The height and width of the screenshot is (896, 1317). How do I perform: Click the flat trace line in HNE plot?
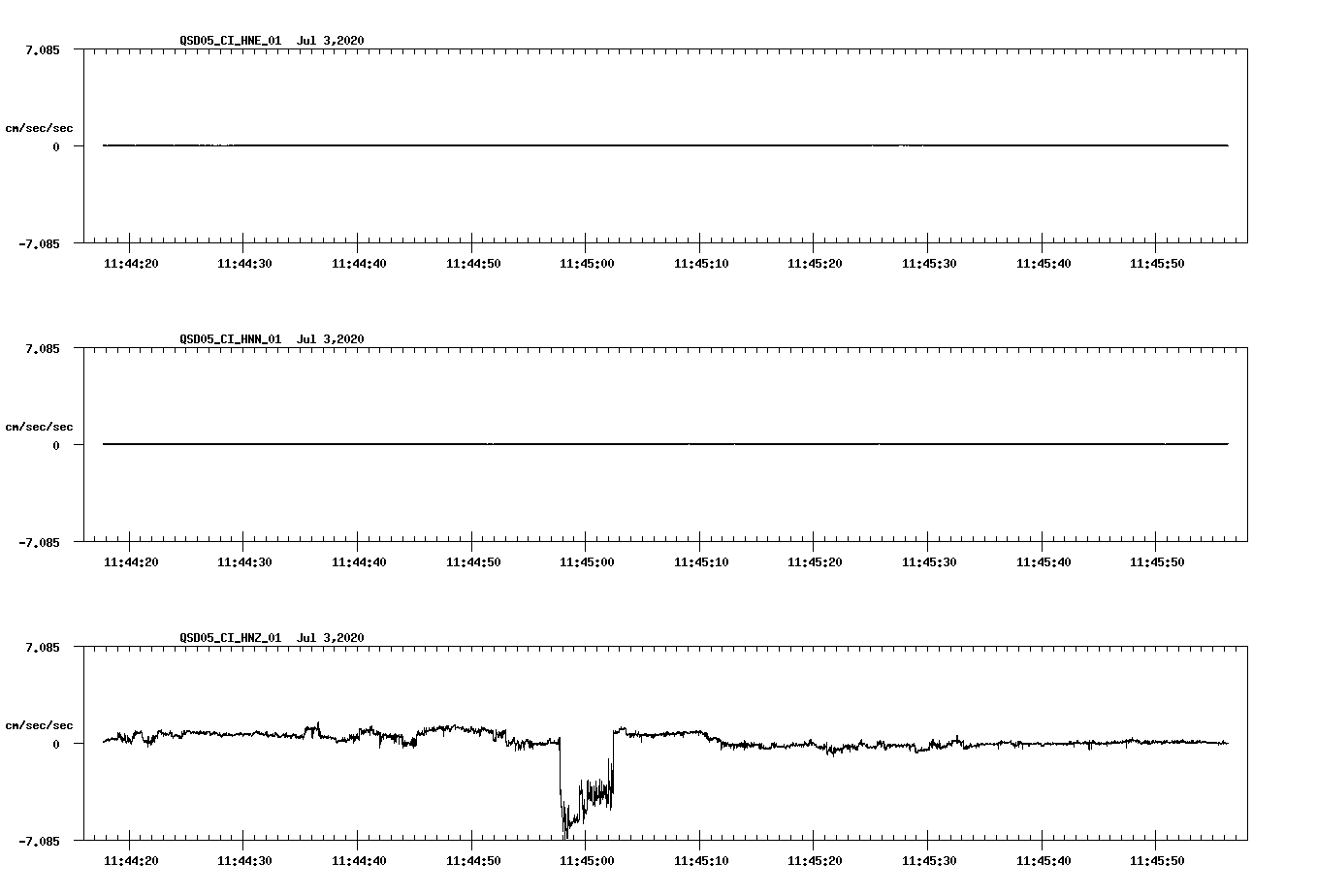click(665, 145)
